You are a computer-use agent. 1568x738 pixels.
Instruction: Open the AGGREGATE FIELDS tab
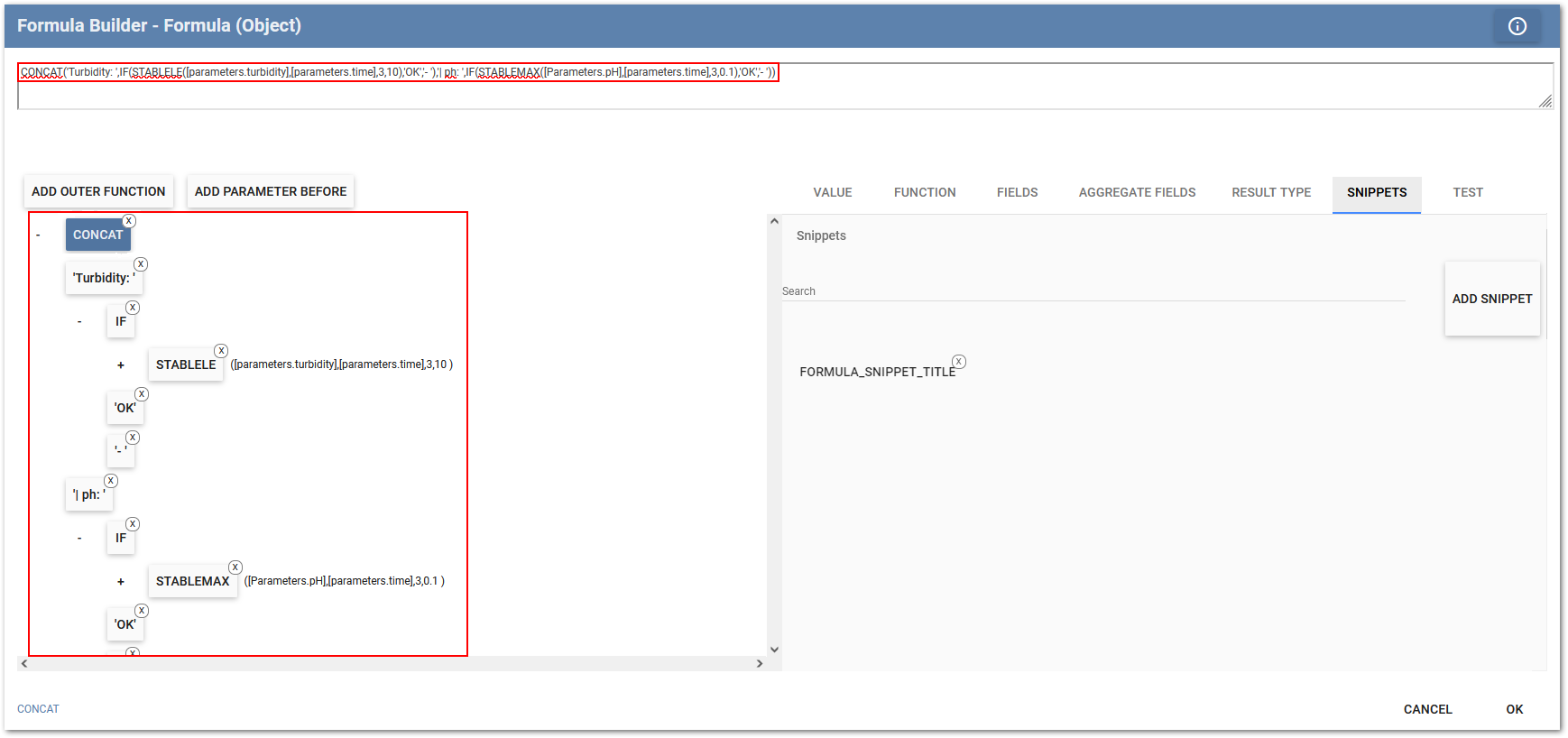click(x=1137, y=192)
